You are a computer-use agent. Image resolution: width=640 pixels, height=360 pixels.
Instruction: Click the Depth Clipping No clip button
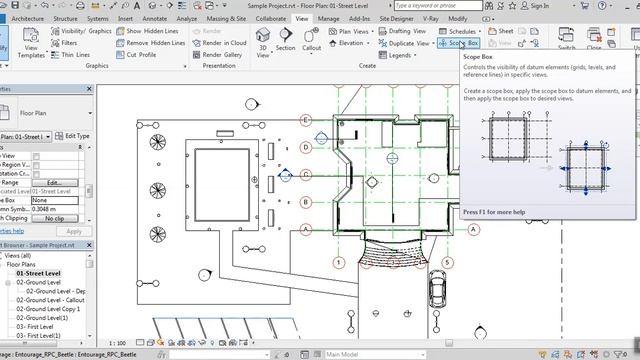tap(55, 219)
